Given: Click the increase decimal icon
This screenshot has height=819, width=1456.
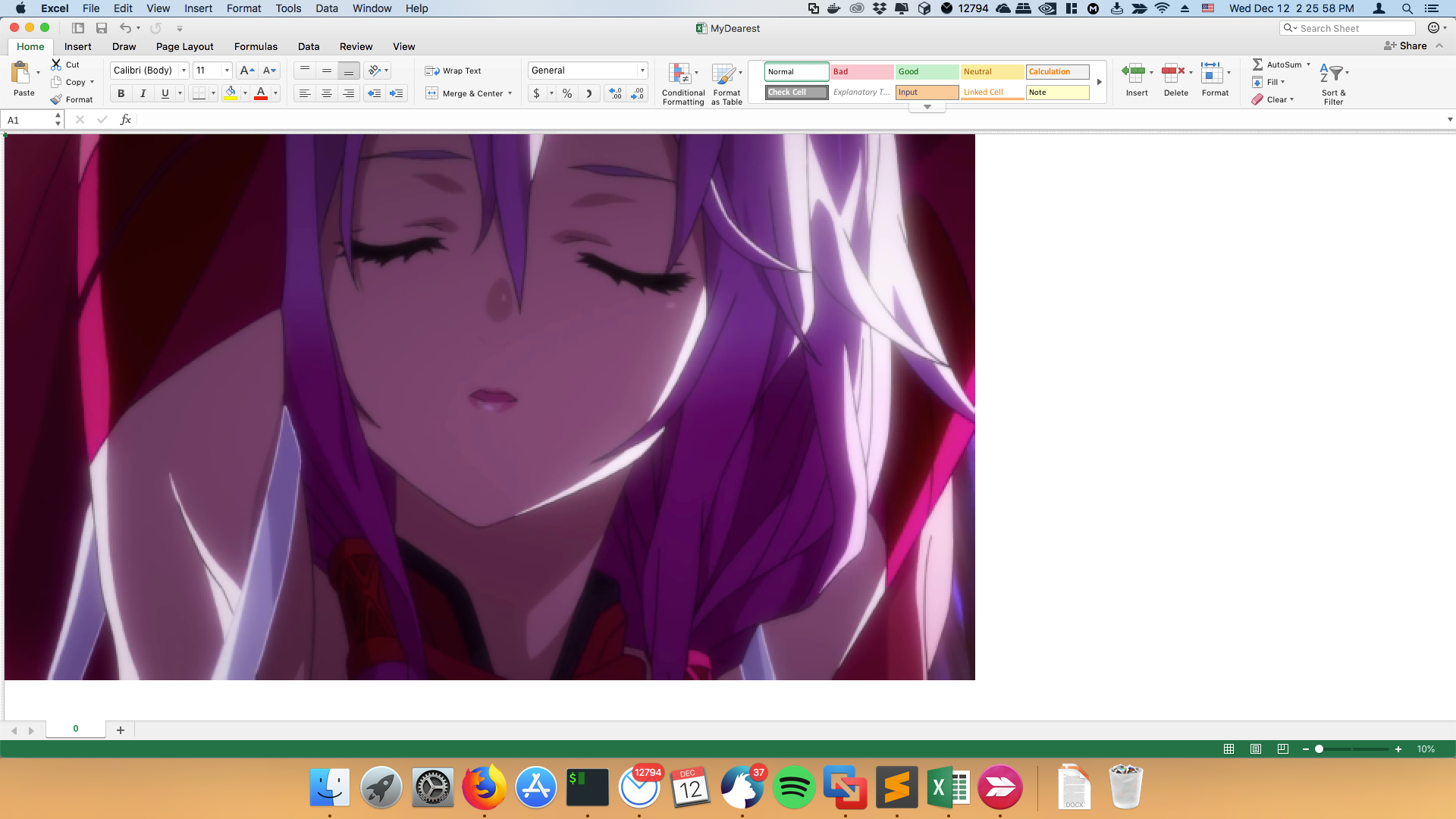Looking at the screenshot, I should [x=615, y=93].
